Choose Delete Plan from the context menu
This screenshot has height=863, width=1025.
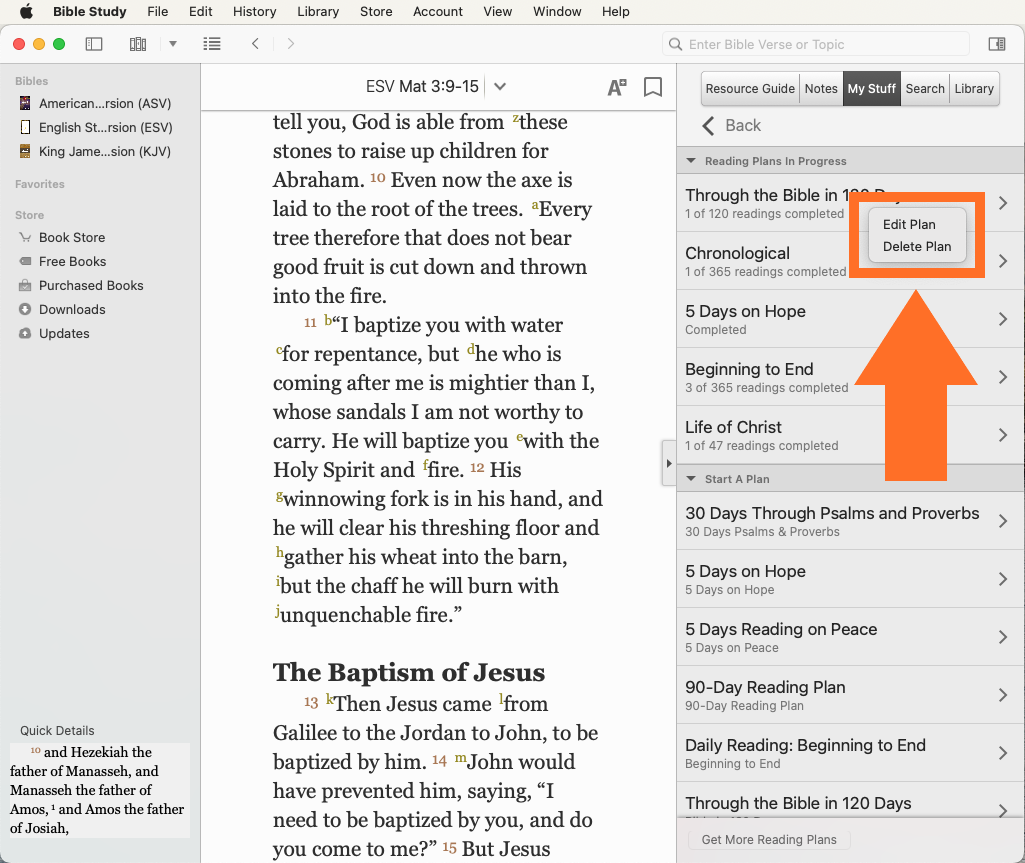(x=916, y=246)
